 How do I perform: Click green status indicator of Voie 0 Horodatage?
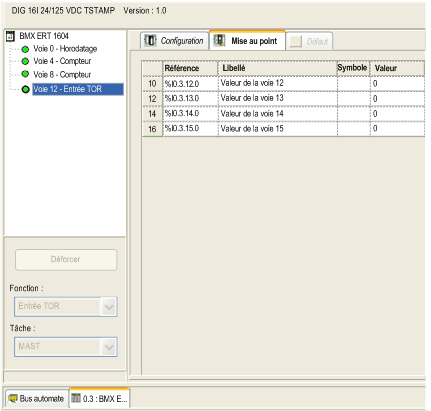25,49
